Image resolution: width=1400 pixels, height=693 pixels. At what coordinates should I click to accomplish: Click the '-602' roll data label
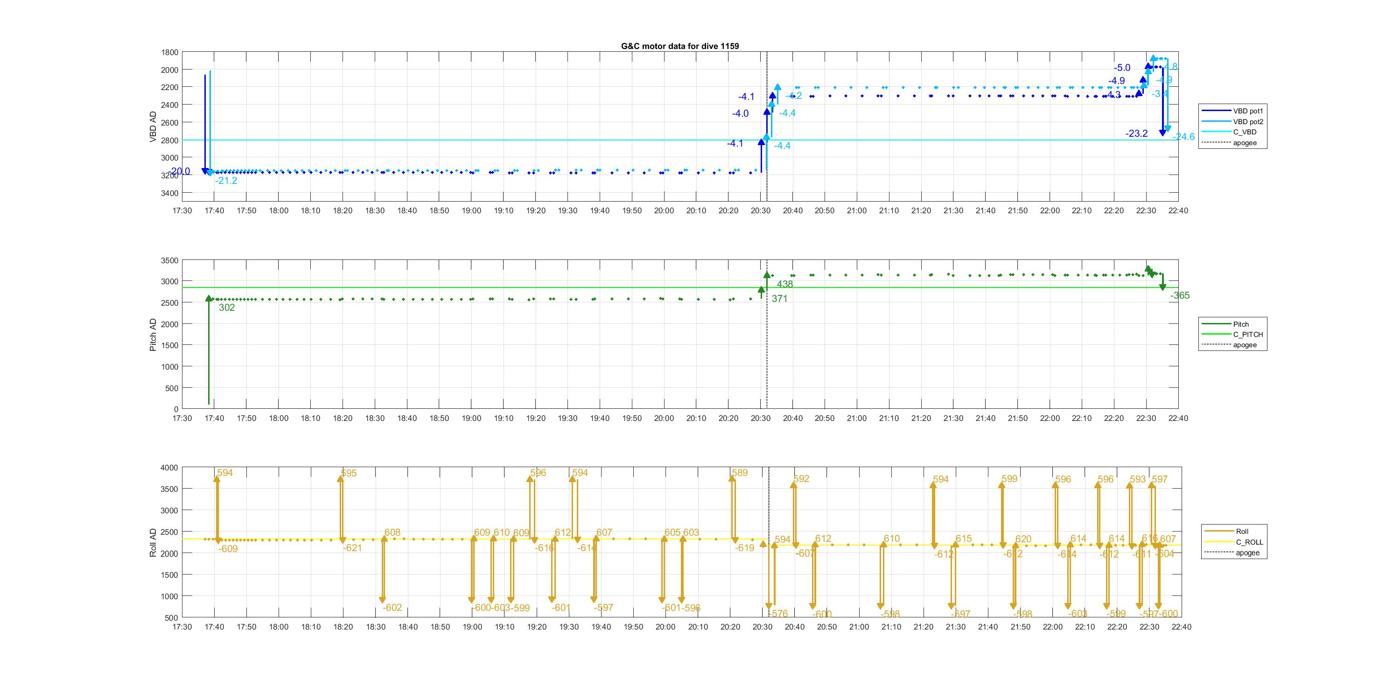pos(392,608)
